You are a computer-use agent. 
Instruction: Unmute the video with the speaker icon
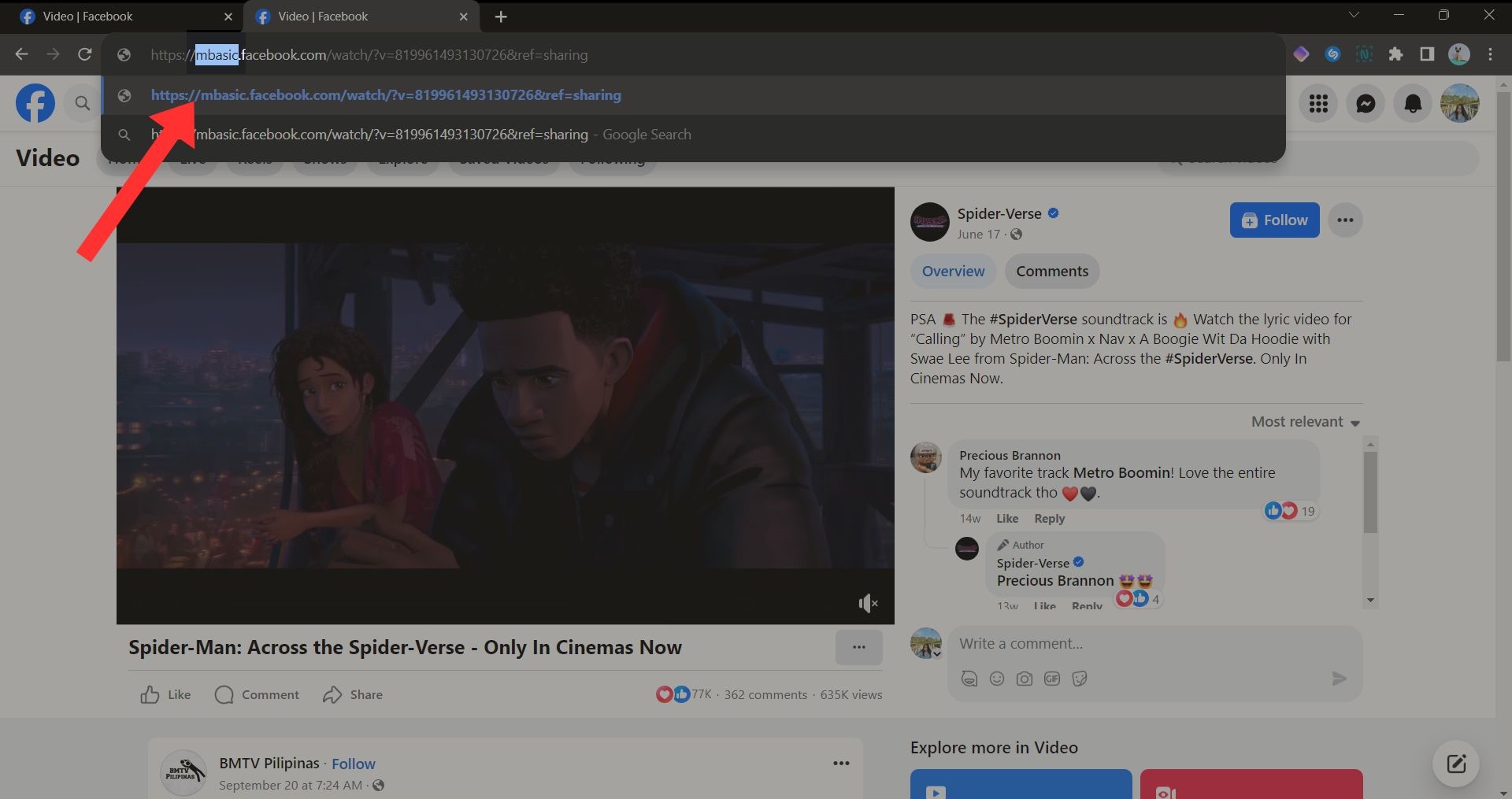868,603
